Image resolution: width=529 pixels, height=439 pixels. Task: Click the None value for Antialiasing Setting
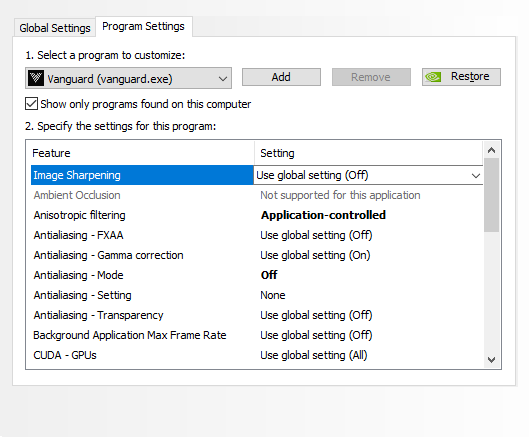[x=273, y=295]
